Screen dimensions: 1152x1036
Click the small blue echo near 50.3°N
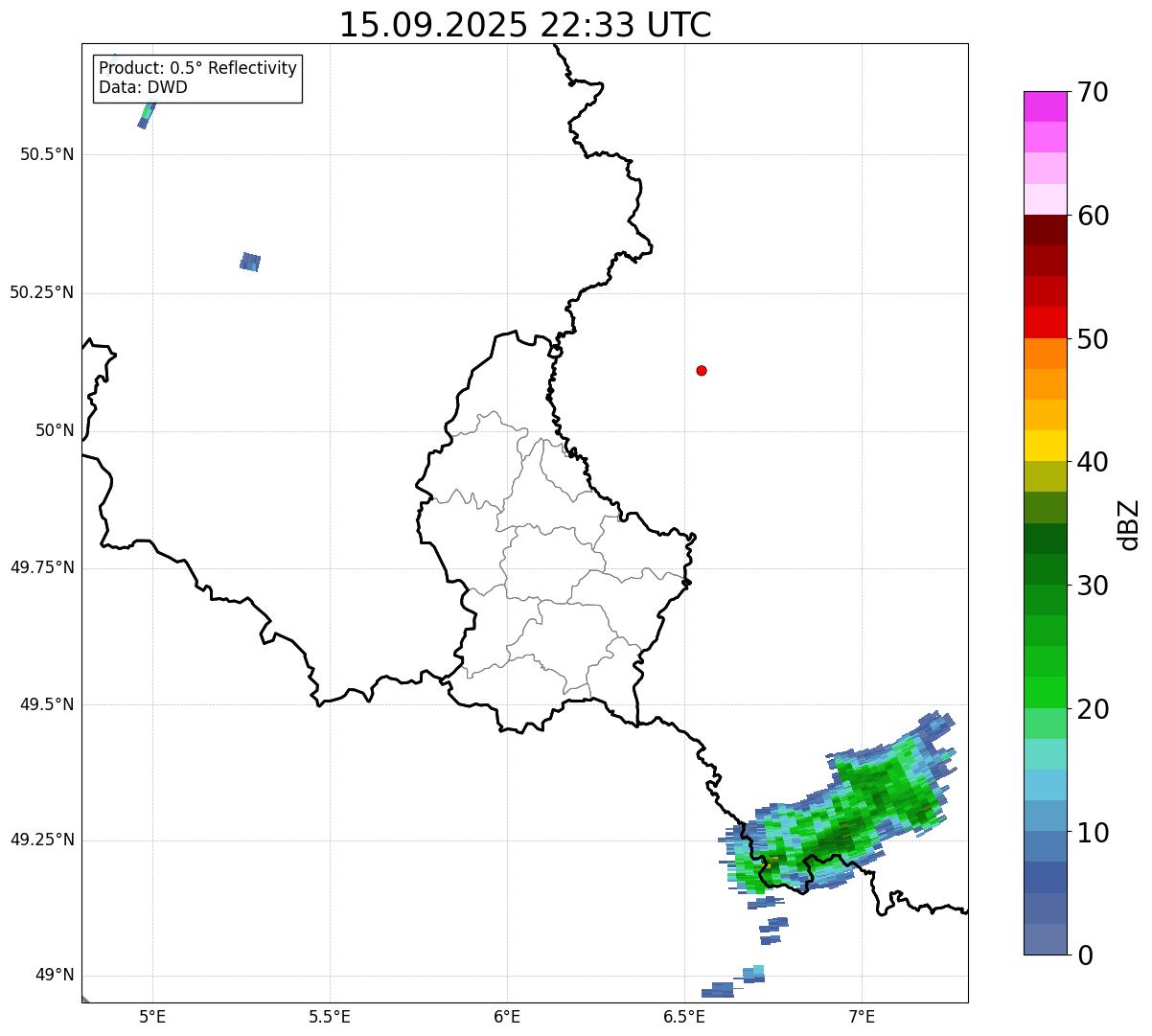[250, 262]
